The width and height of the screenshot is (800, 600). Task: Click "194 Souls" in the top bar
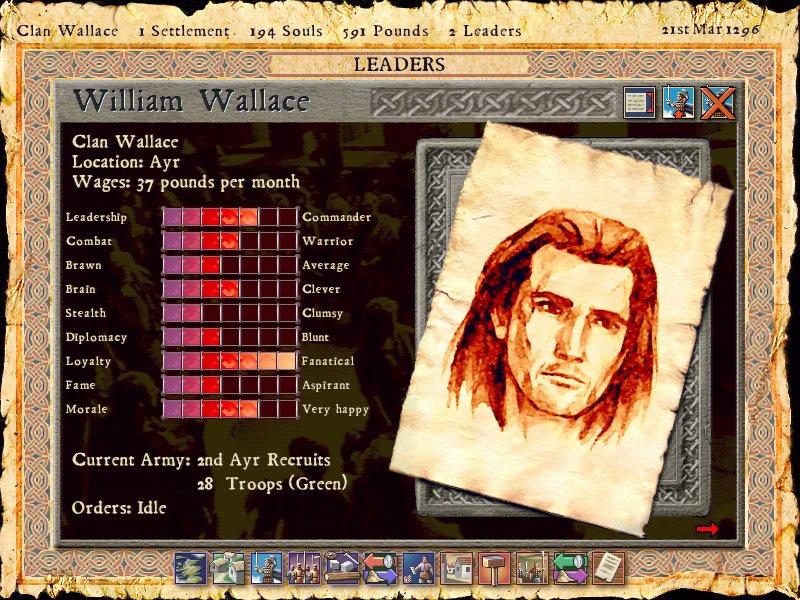(x=286, y=32)
